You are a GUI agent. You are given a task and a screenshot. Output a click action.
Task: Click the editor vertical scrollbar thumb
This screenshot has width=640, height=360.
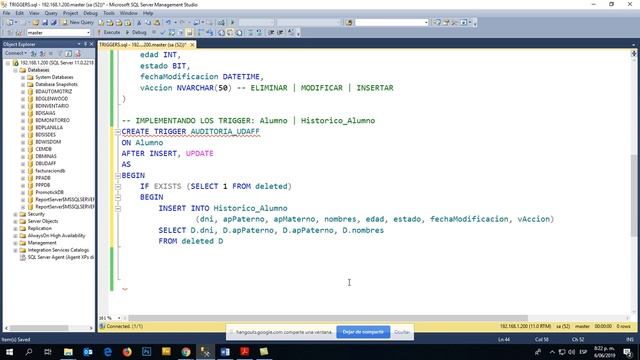pos(634,195)
